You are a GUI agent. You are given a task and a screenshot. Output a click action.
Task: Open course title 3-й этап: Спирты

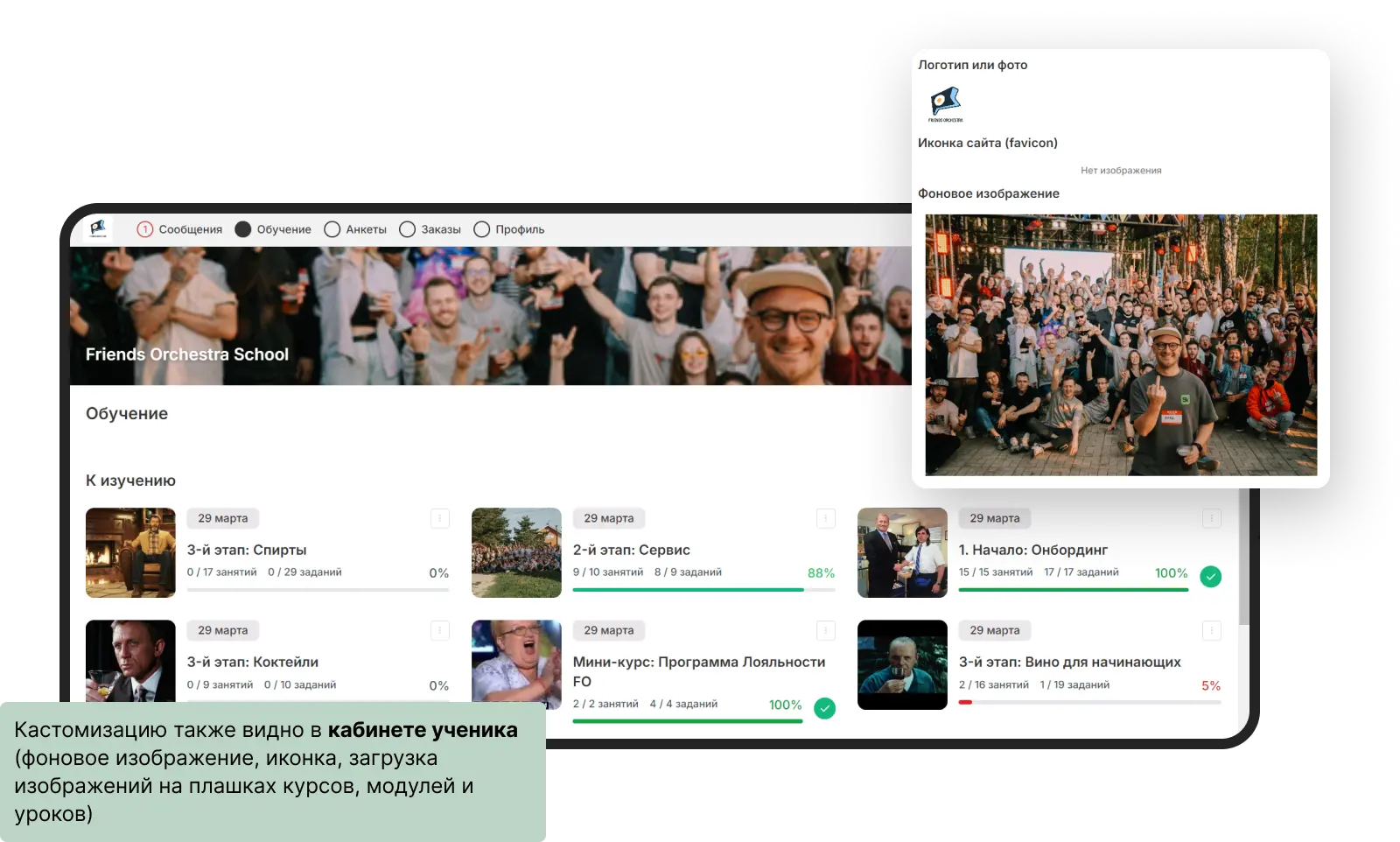coord(247,550)
